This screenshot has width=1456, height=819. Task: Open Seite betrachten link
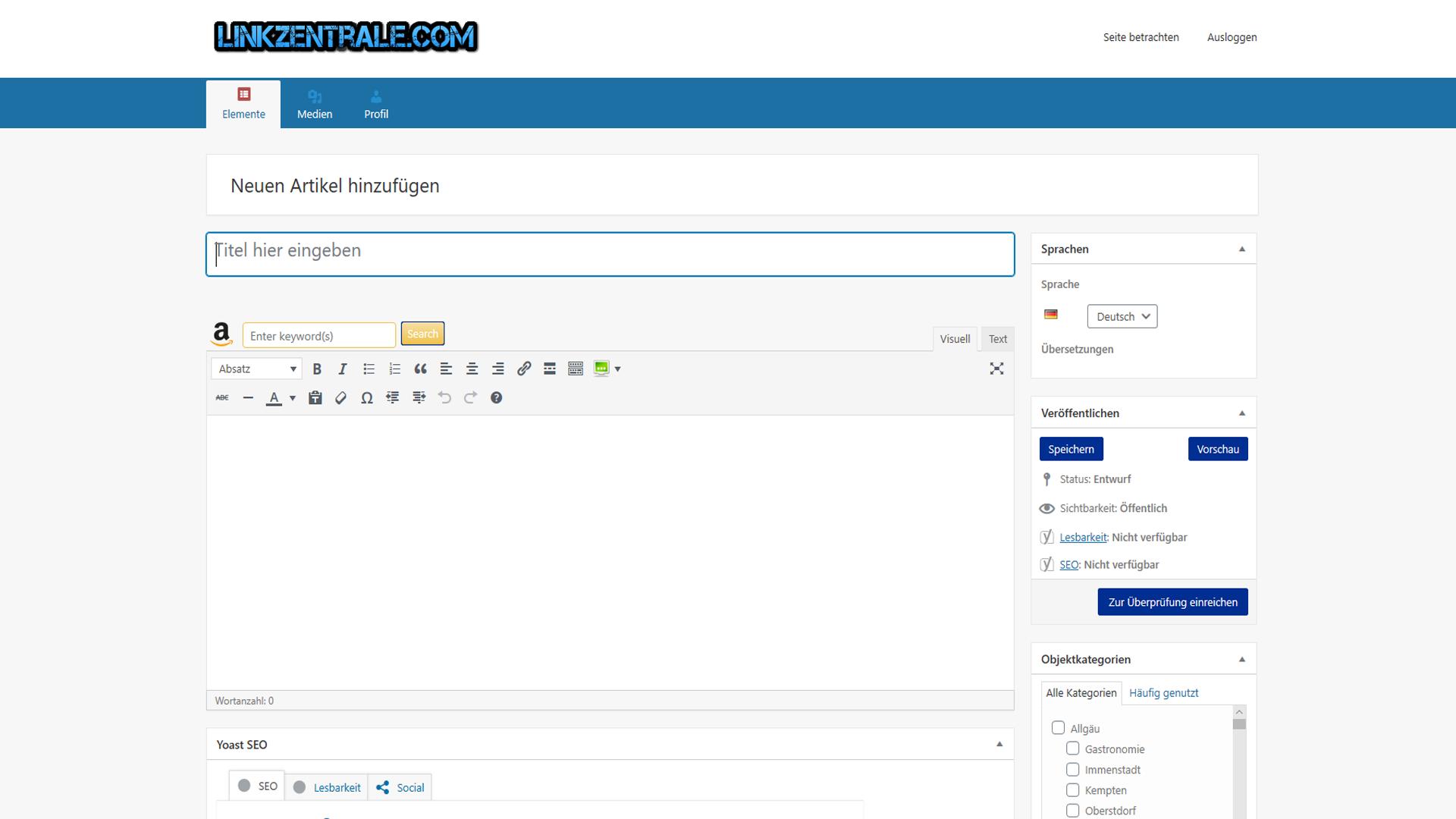(1141, 37)
